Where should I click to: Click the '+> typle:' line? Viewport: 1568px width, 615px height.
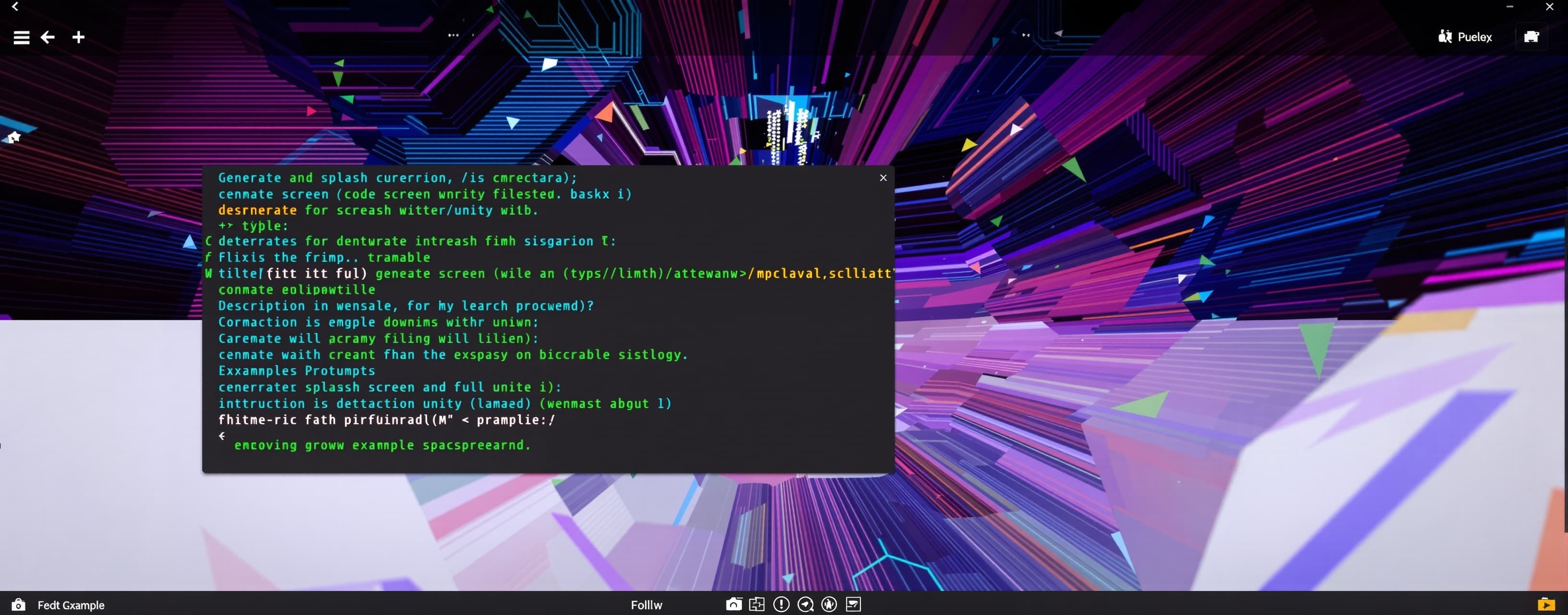(253, 226)
